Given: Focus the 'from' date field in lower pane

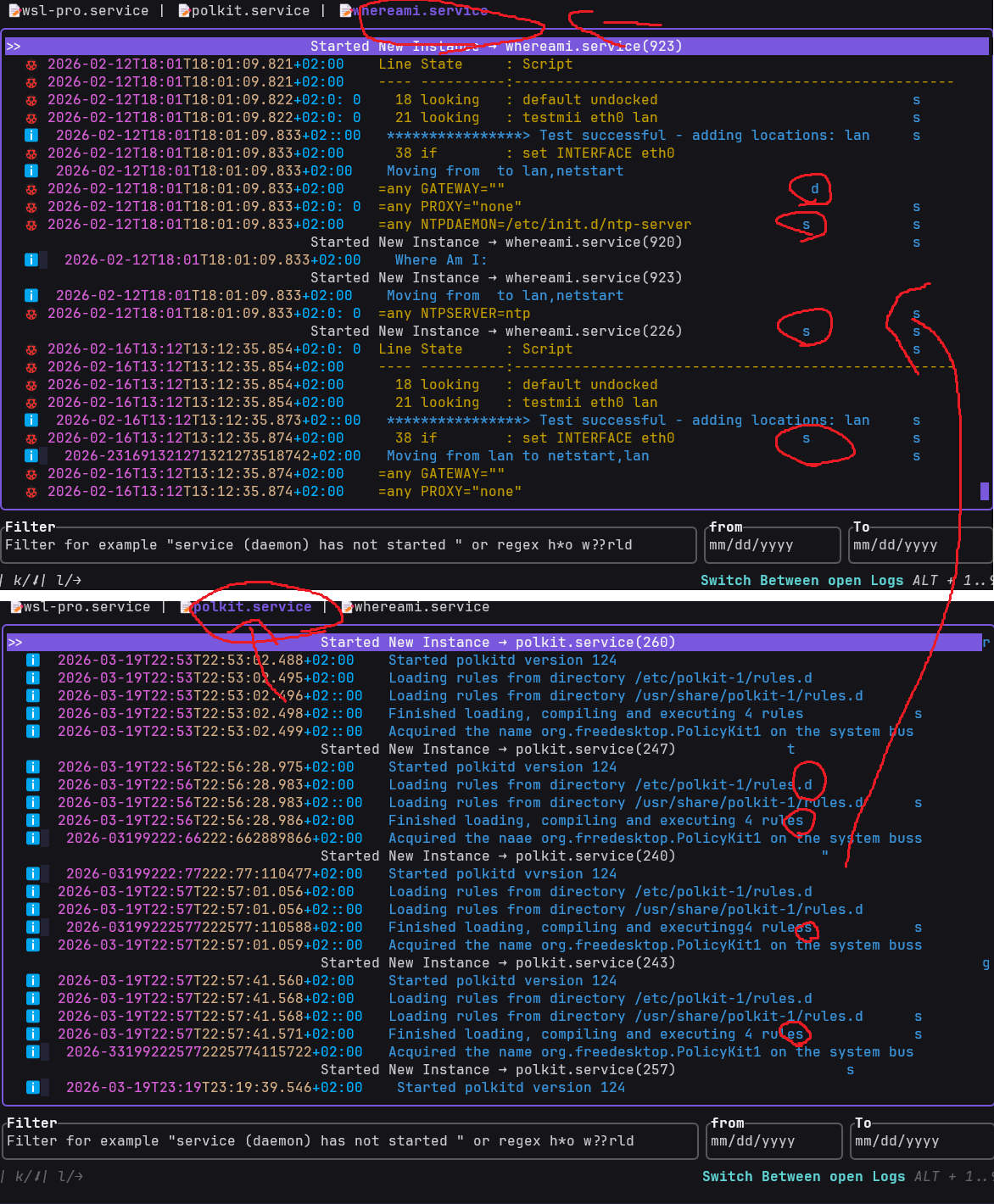Looking at the screenshot, I should click(775, 1141).
